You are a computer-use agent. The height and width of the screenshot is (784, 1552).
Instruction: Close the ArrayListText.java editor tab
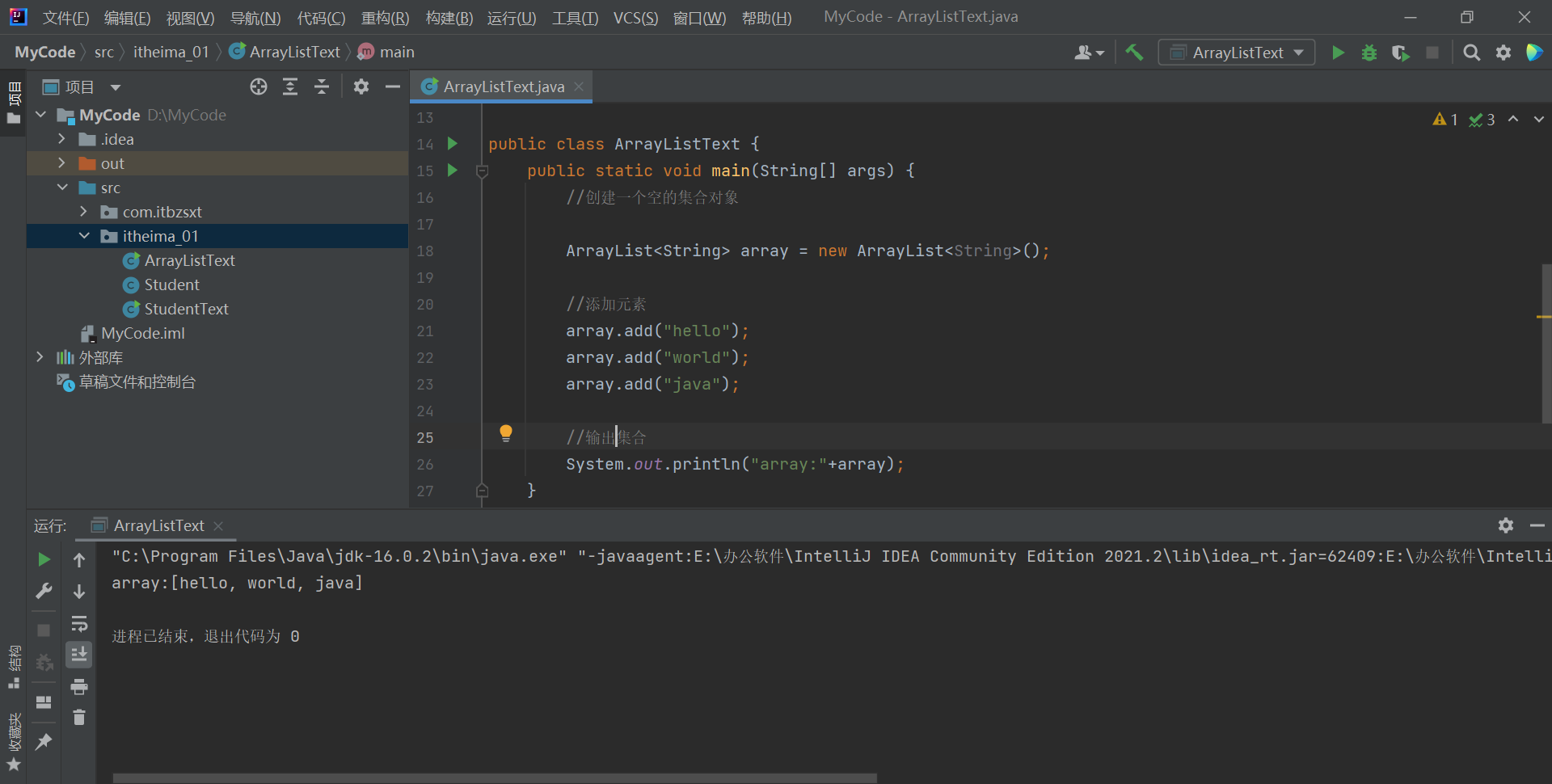coord(579,86)
